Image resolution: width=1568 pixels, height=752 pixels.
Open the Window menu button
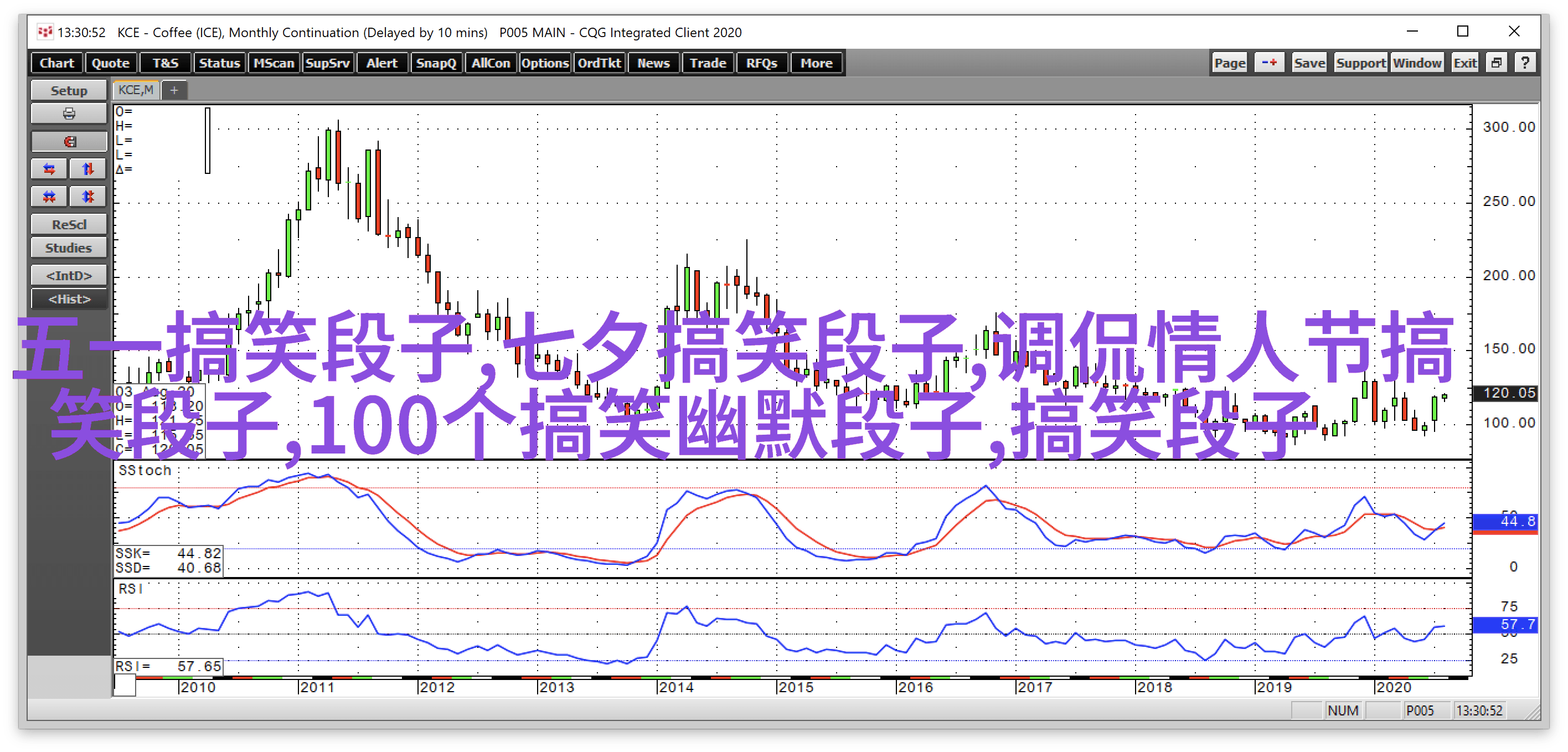pos(1417,63)
